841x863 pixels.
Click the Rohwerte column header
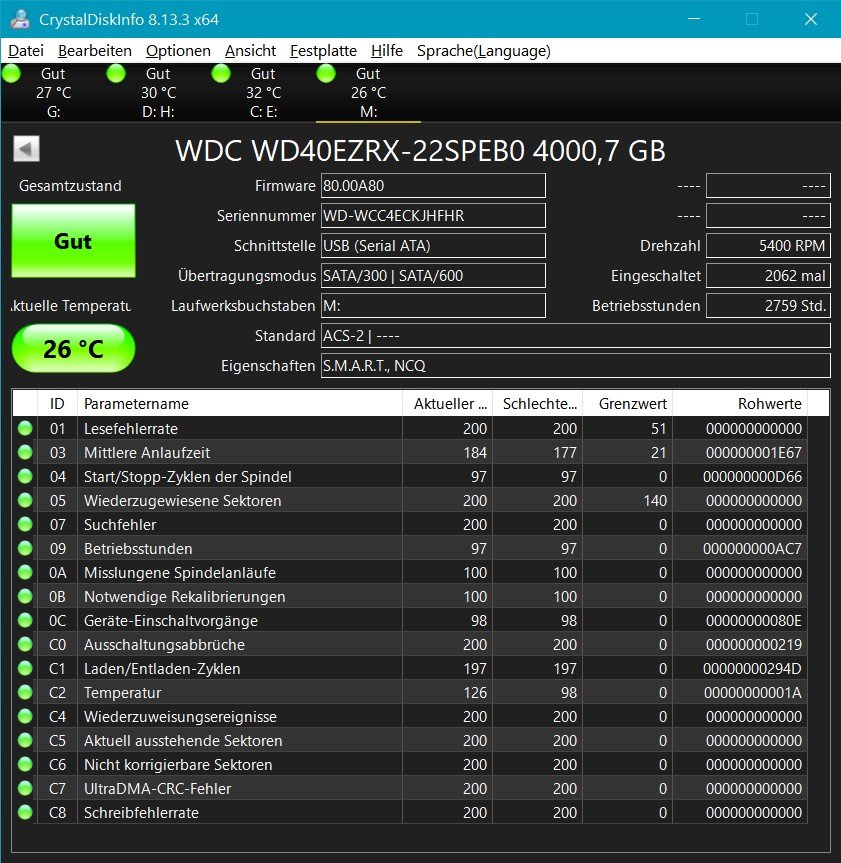[740, 403]
